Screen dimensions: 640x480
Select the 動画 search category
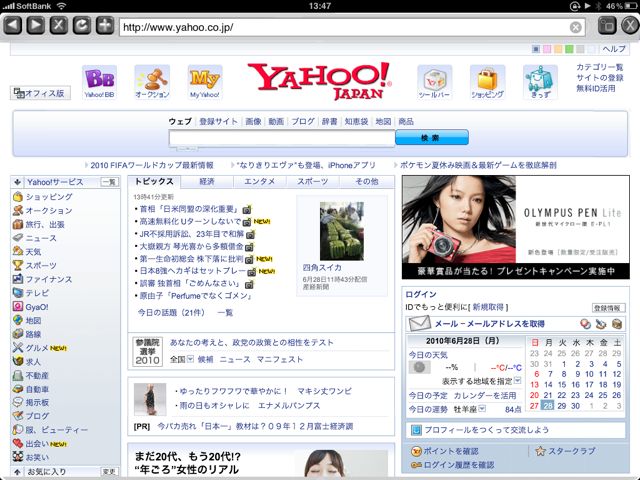point(276,122)
